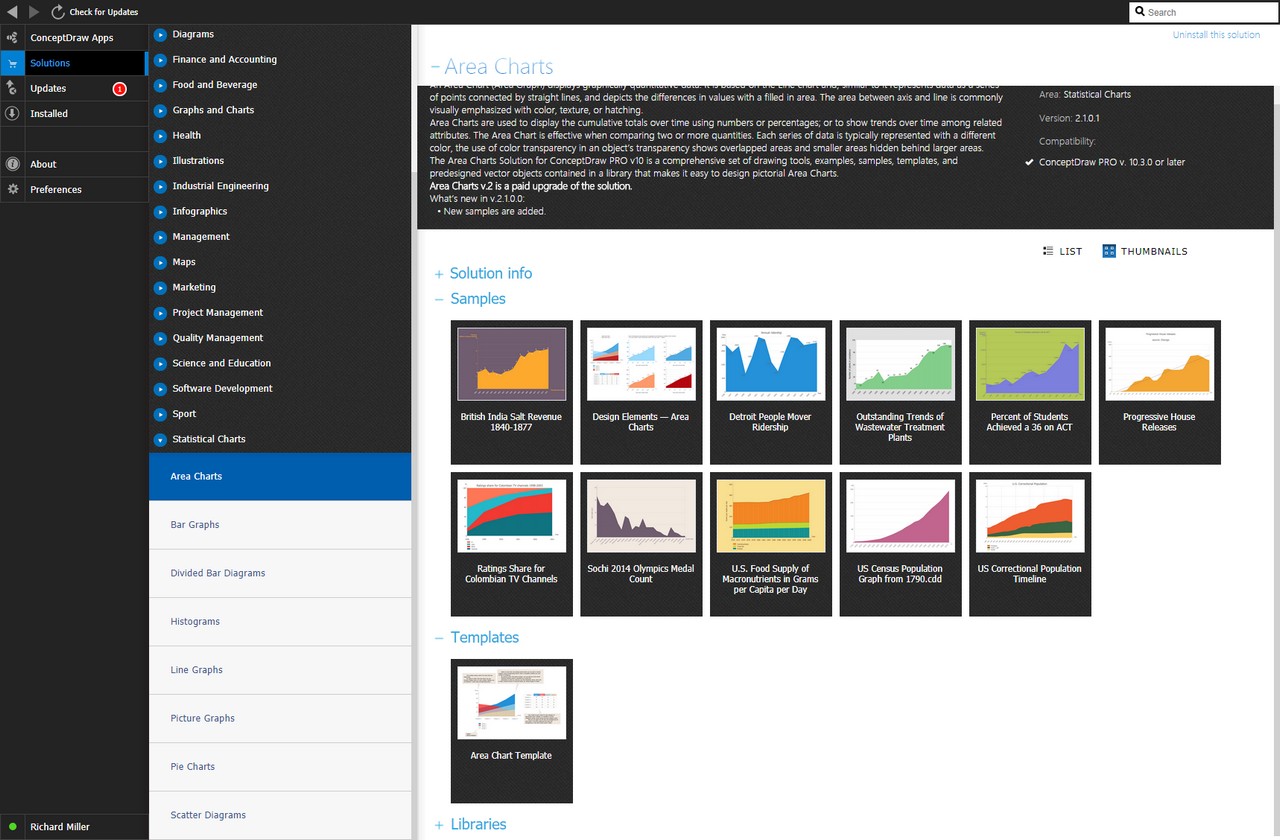
Task: Open the Quality Management category
Action: coord(217,338)
